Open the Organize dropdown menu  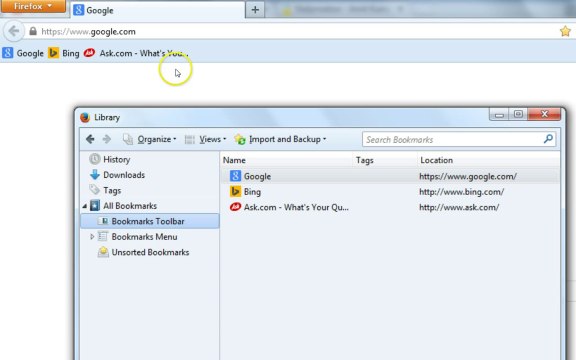click(150, 139)
